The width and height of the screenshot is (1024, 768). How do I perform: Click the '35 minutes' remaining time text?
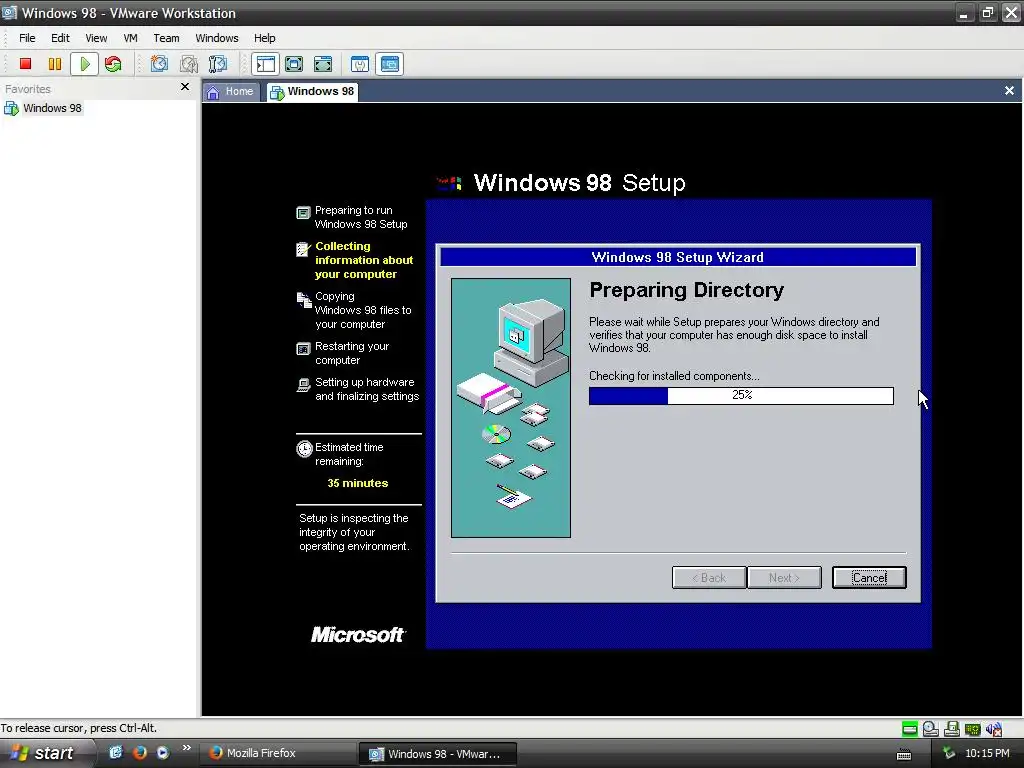pos(357,483)
